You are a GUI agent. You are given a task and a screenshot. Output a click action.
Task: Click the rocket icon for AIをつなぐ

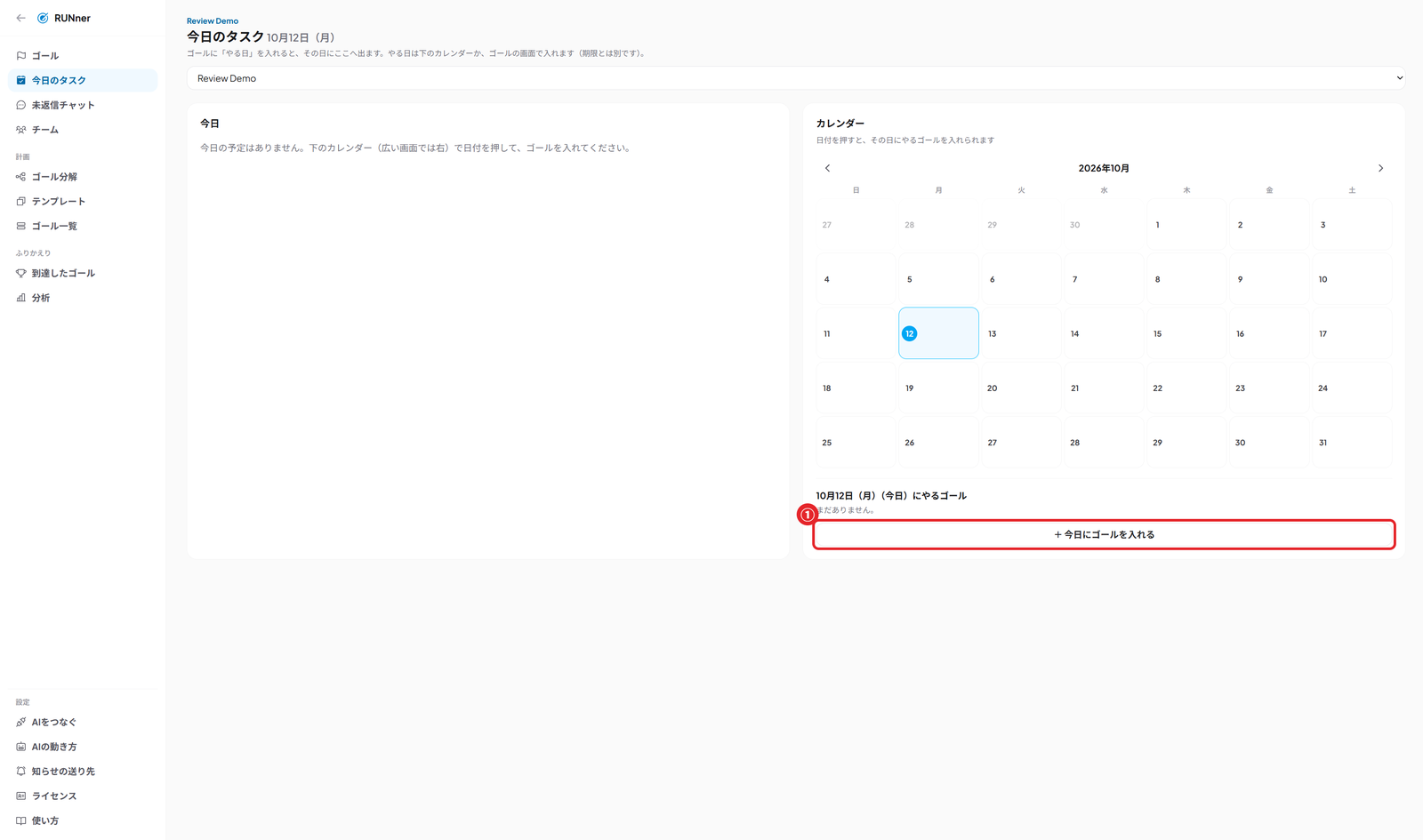(x=21, y=722)
